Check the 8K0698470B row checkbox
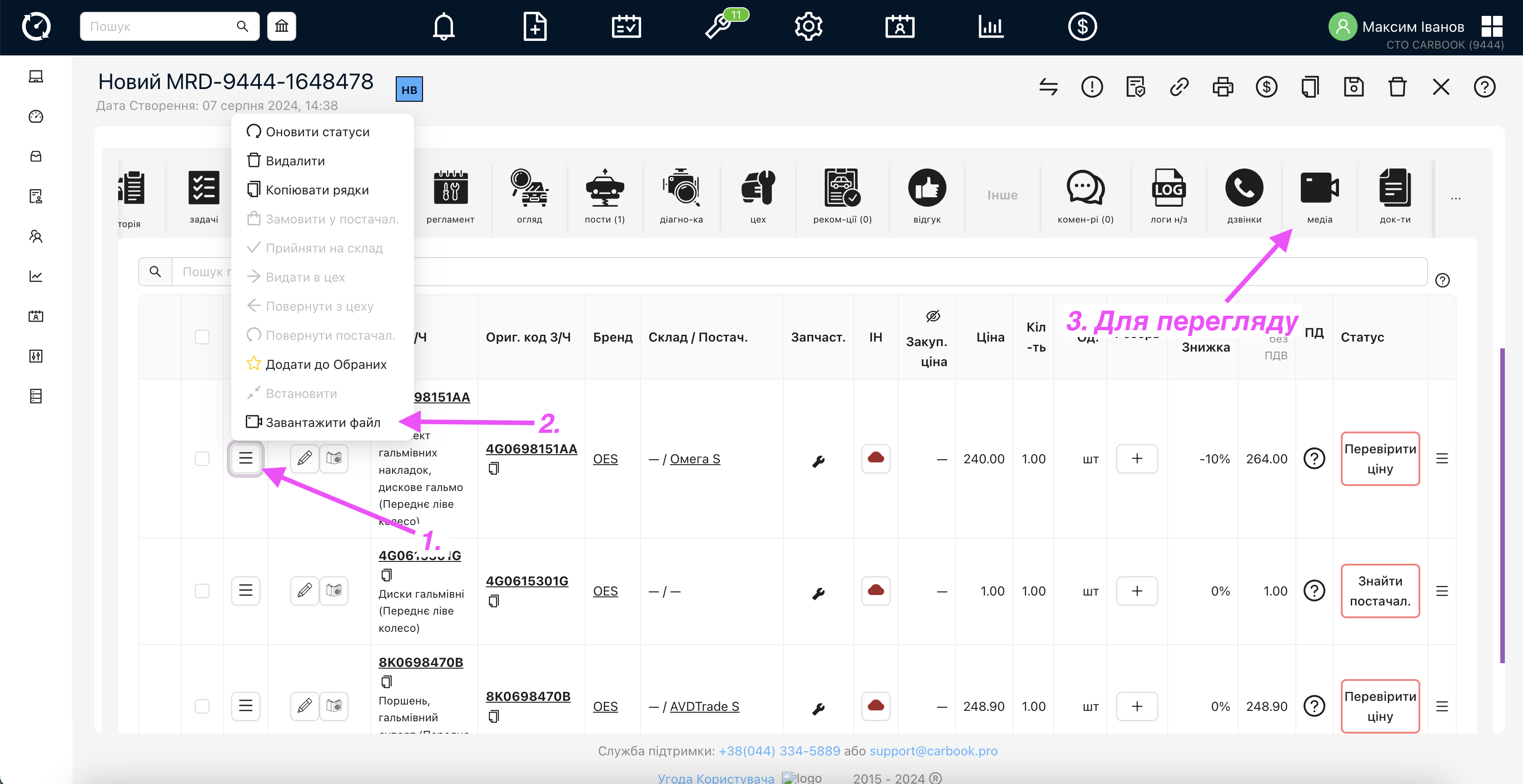The image size is (1523, 784). tap(202, 706)
